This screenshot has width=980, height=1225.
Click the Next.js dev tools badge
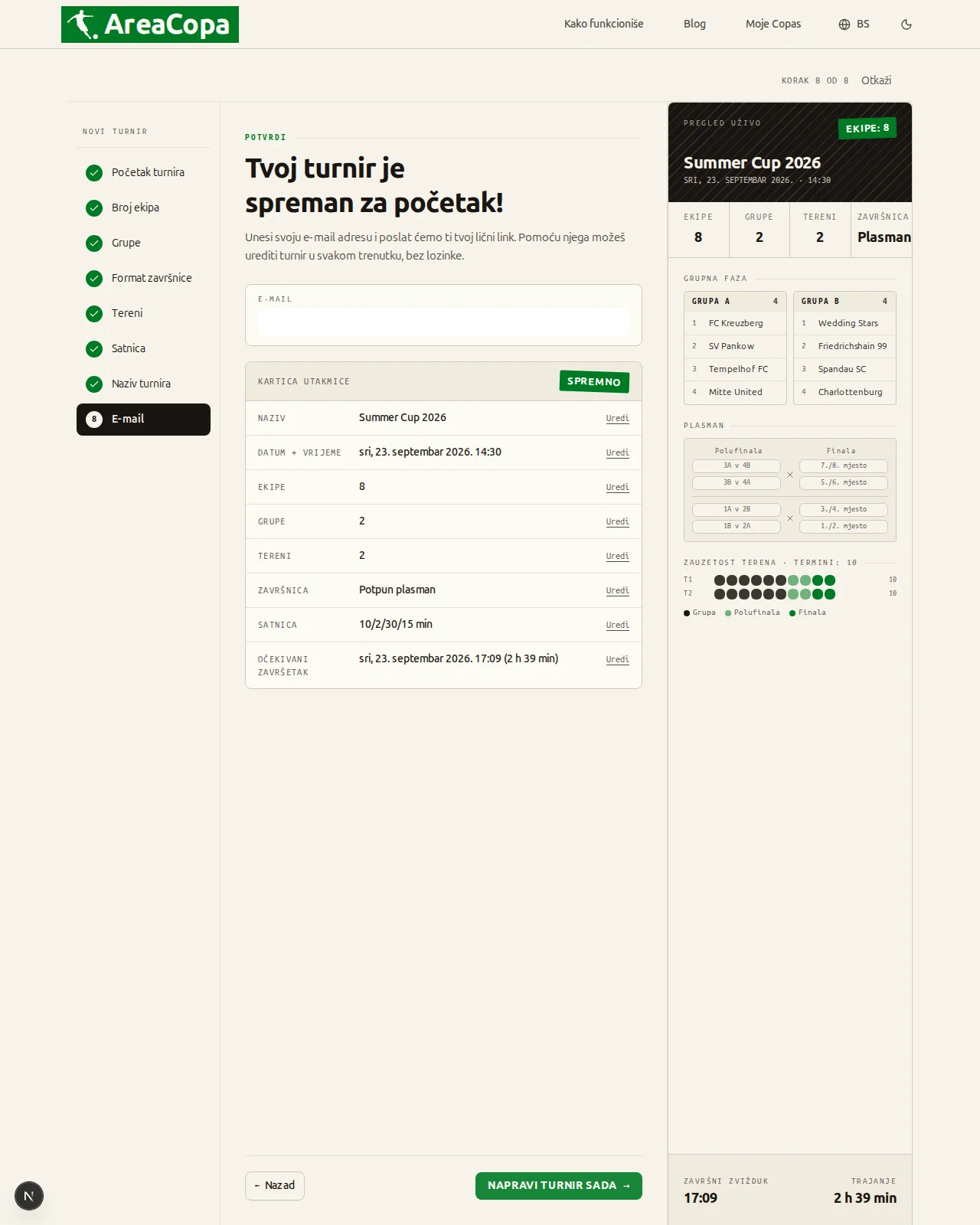[x=29, y=1196]
